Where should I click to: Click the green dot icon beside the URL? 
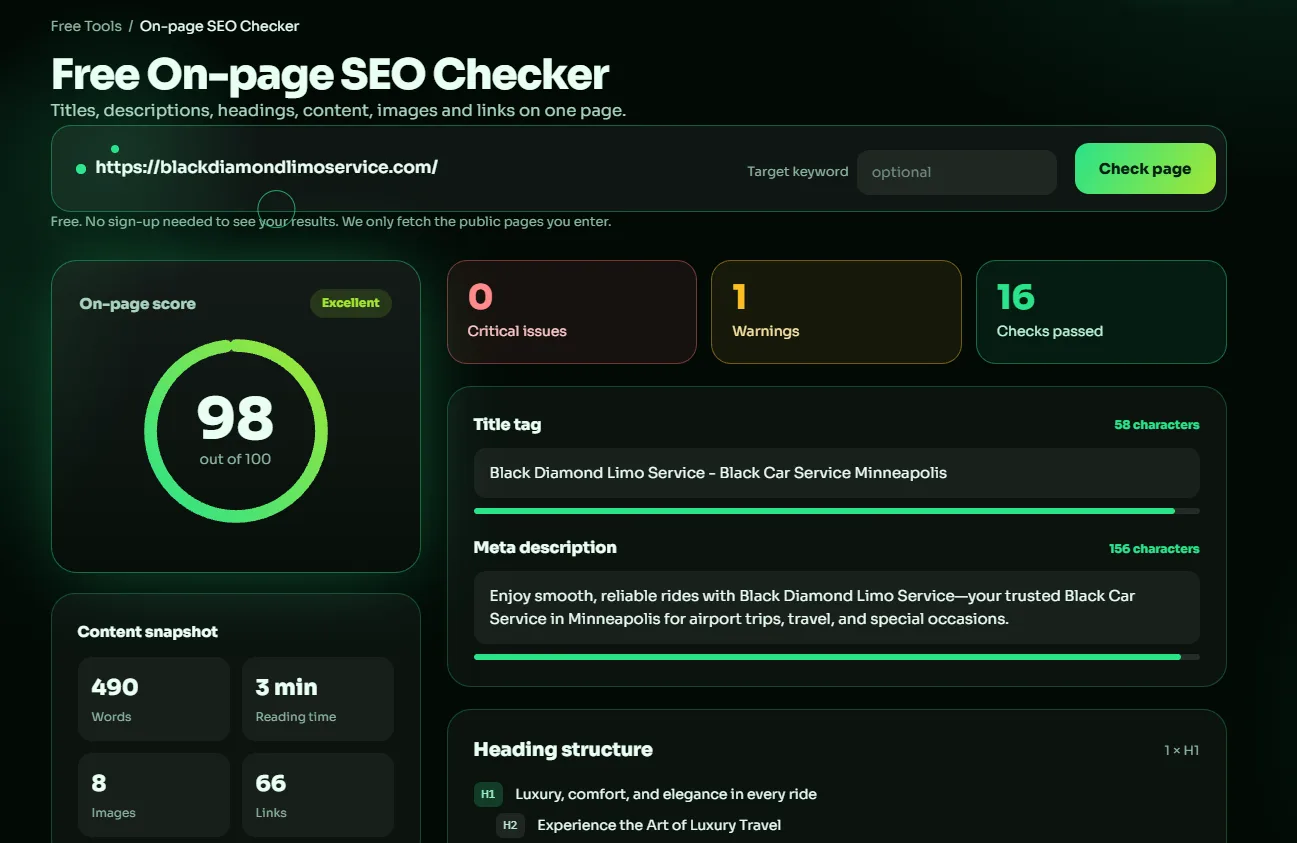pyautogui.click(x=81, y=169)
